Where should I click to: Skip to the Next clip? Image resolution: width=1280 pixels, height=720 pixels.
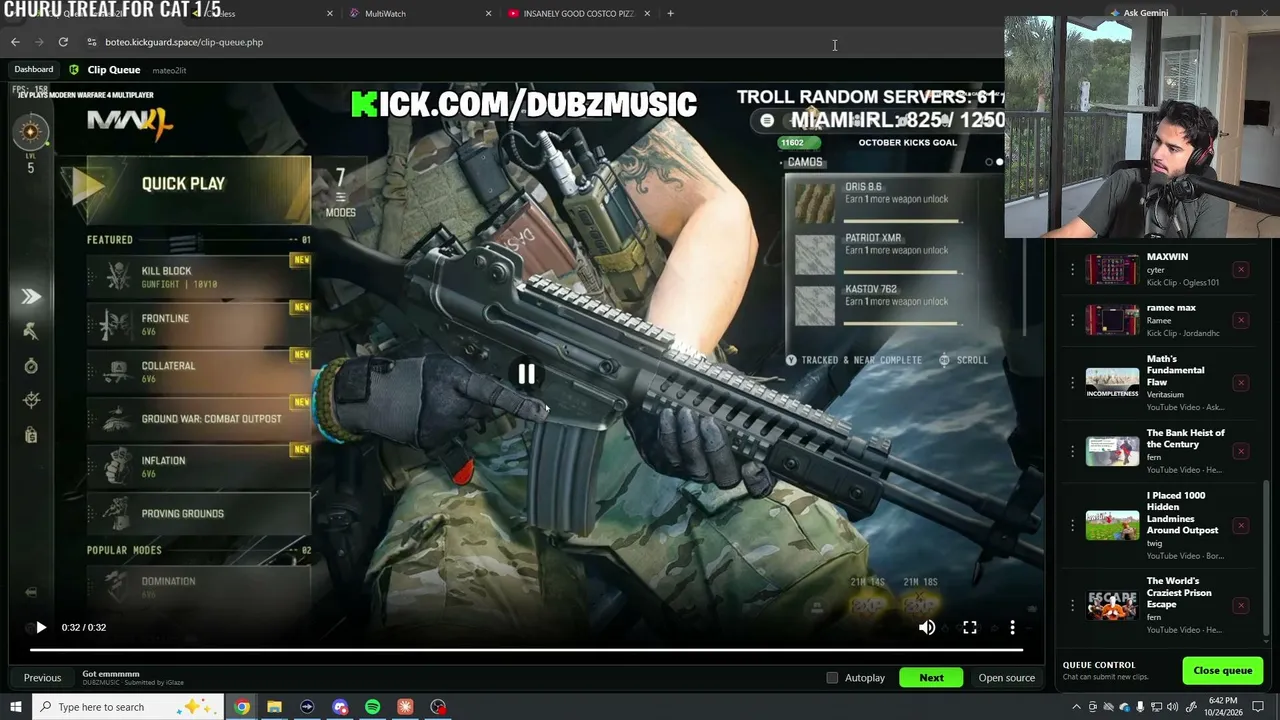coord(931,678)
